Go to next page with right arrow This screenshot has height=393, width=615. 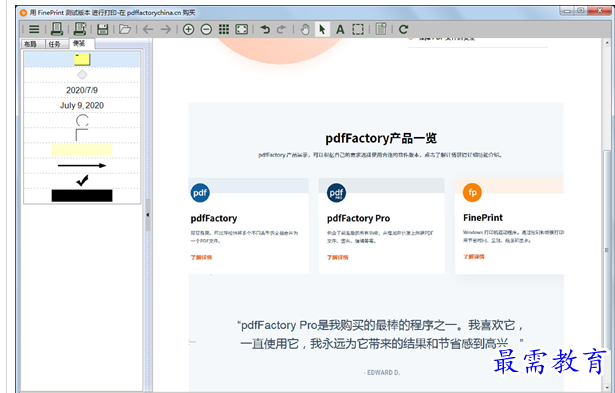tap(166, 29)
